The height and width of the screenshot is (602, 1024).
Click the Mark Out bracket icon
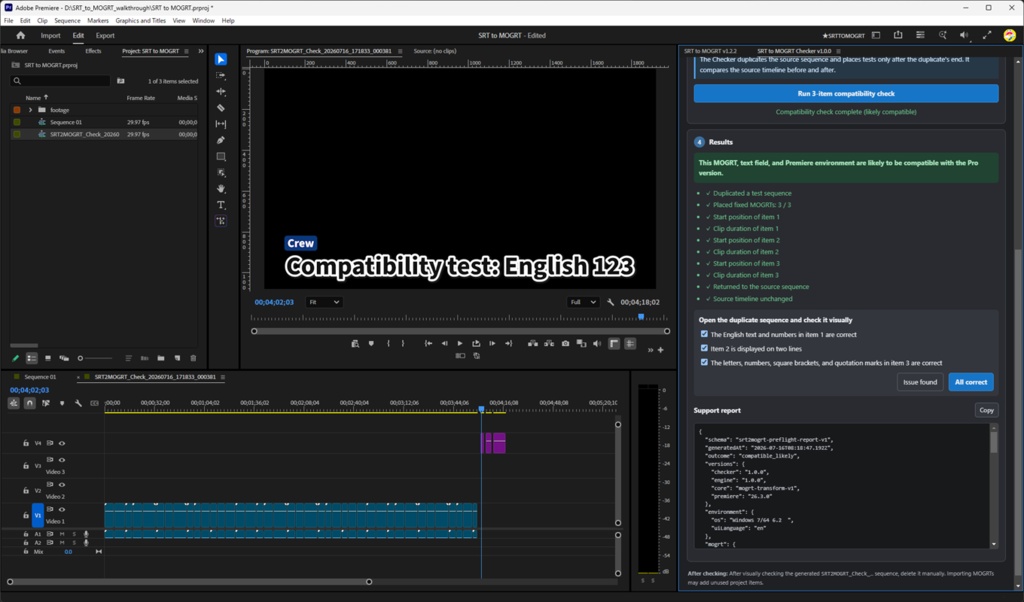coord(403,343)
